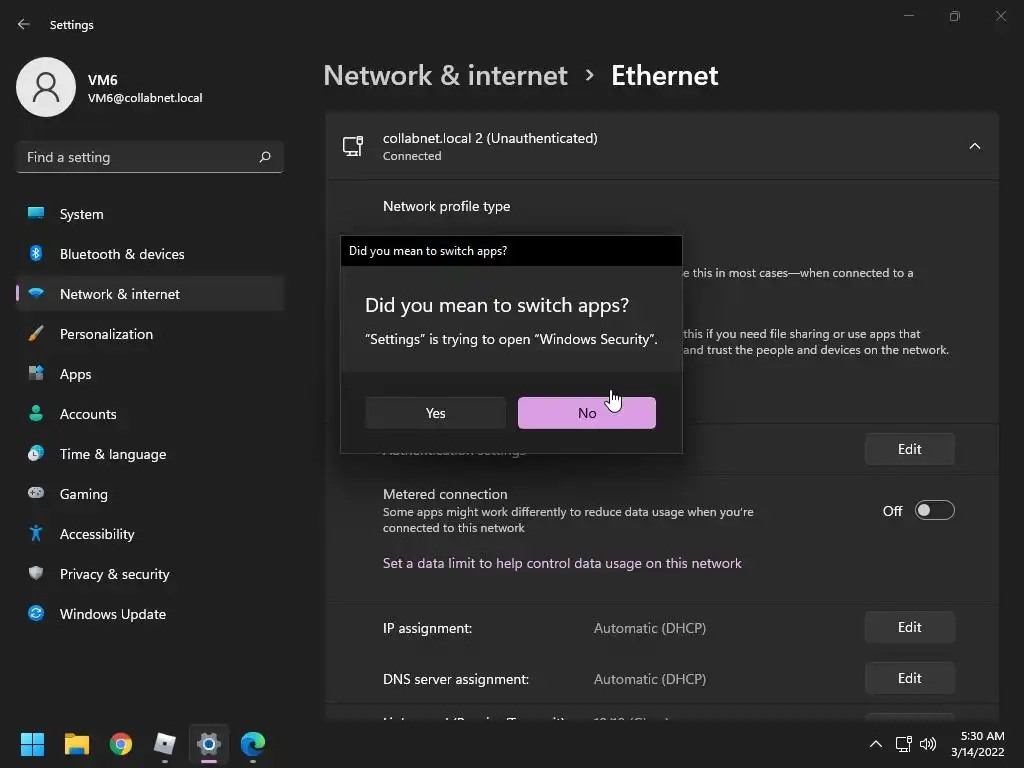Screen dimensions: 1024x768
Task: Show hidden icons in system tray
Action: tap(876, 744)
